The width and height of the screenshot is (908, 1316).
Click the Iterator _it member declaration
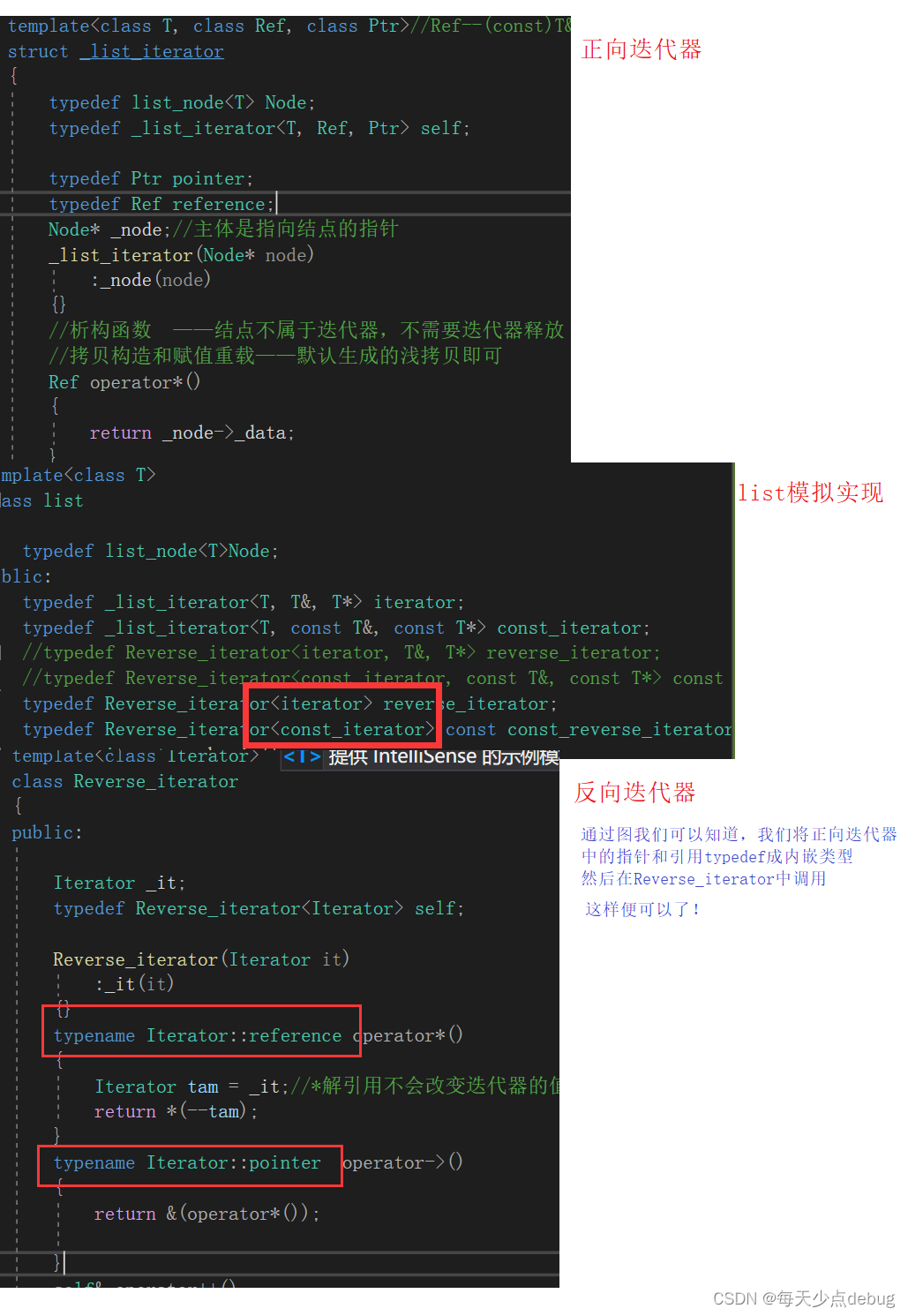coord(119,883)
